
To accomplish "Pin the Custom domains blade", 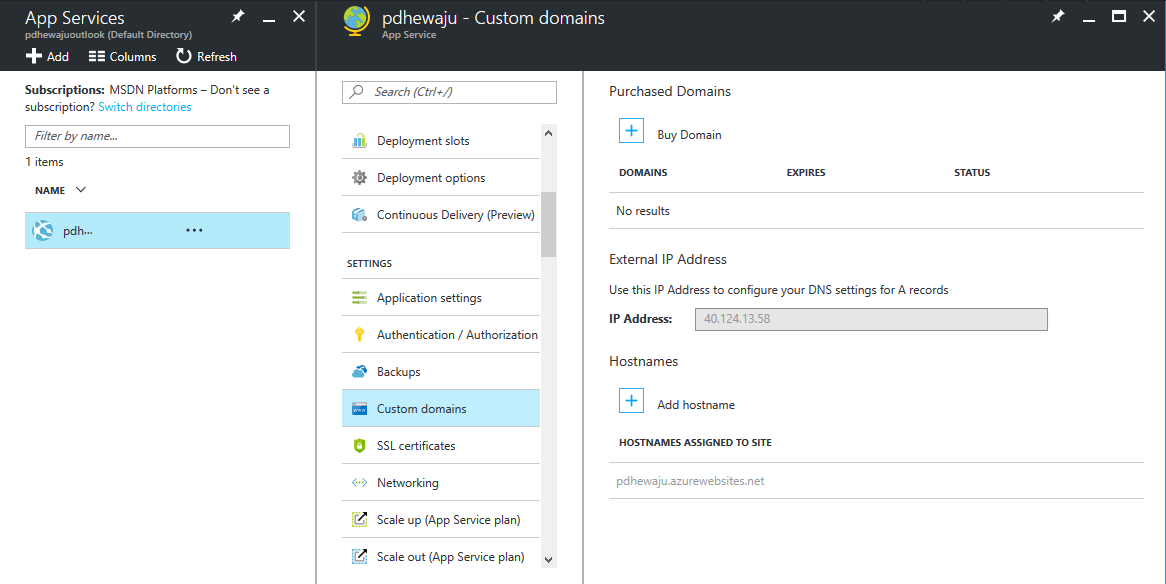I will [x=1057, y=16].
